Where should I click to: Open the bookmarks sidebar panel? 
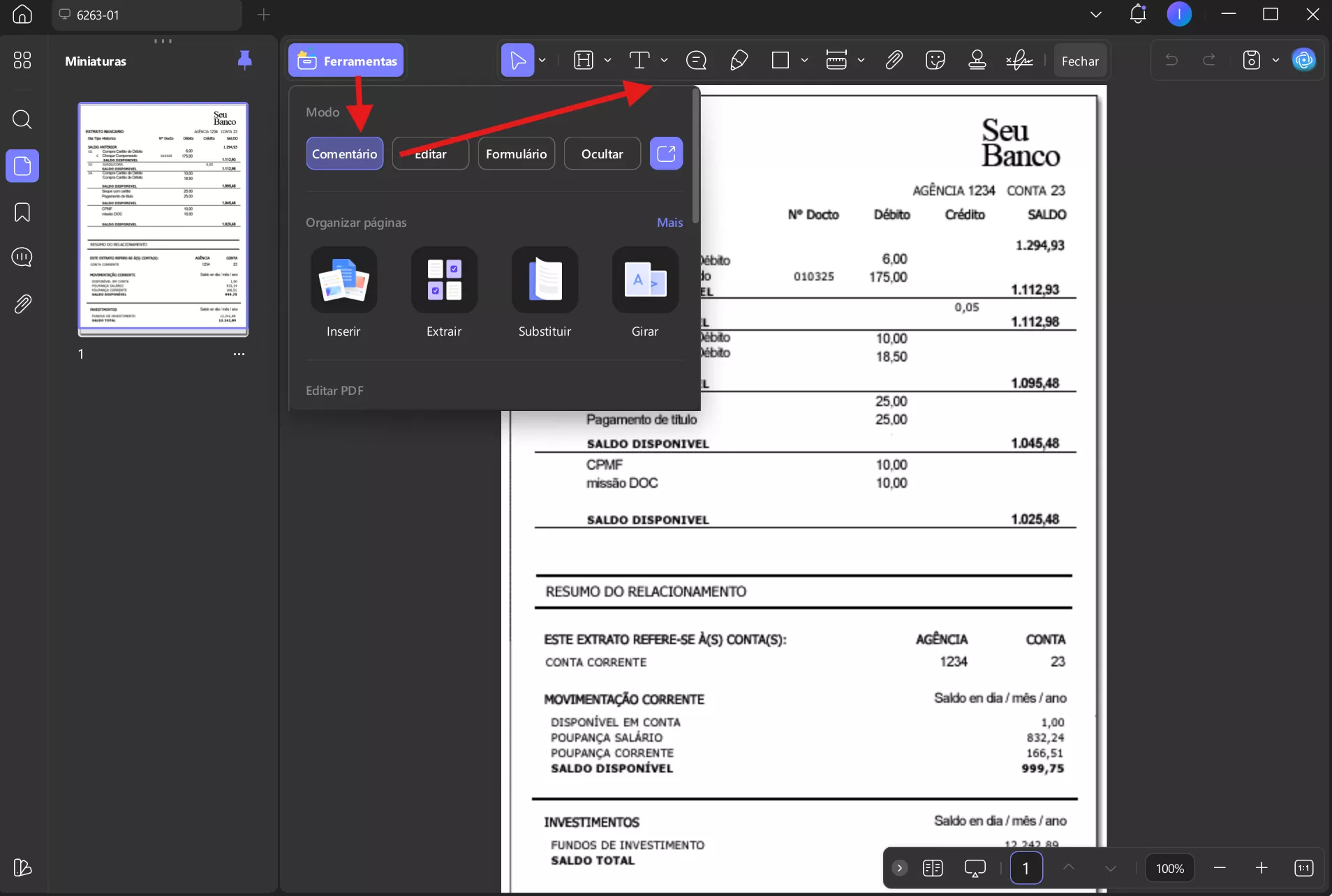click(x=22, y=212)
